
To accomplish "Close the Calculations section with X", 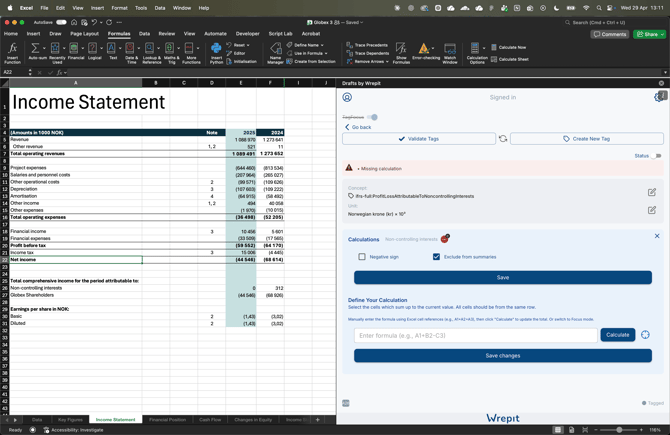I will click(x=657, y=236).
